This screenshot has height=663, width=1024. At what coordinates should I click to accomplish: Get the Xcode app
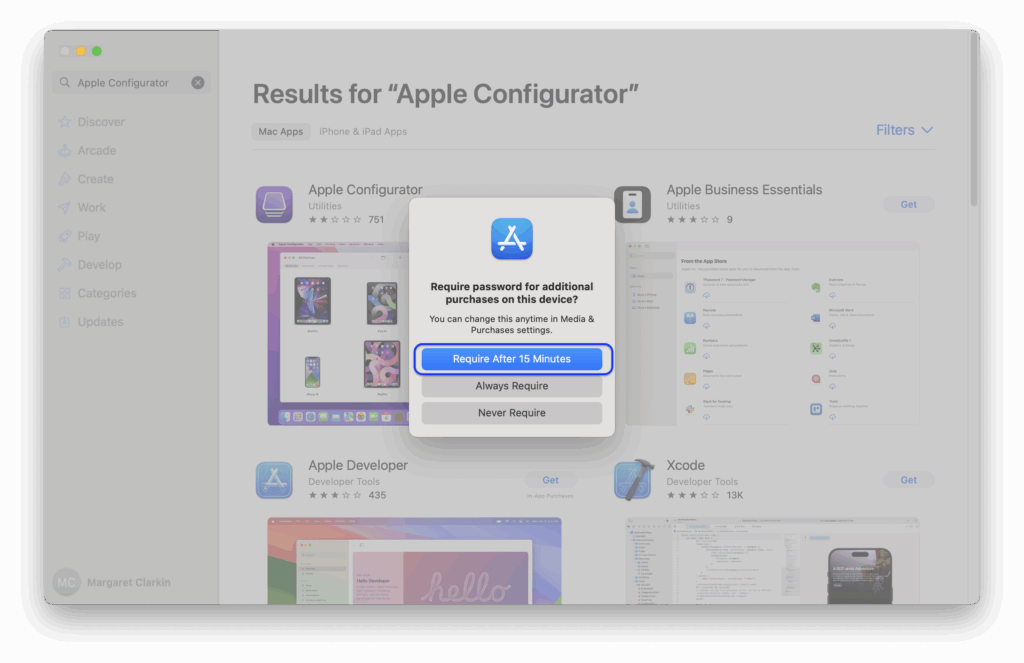pyautogui.click(x=908, y=480)
